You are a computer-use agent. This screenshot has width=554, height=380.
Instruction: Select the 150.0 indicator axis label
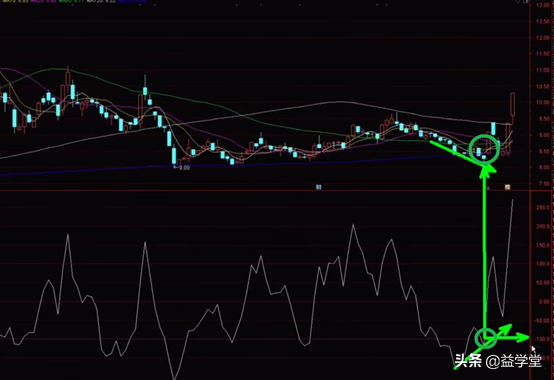[543, 245]
